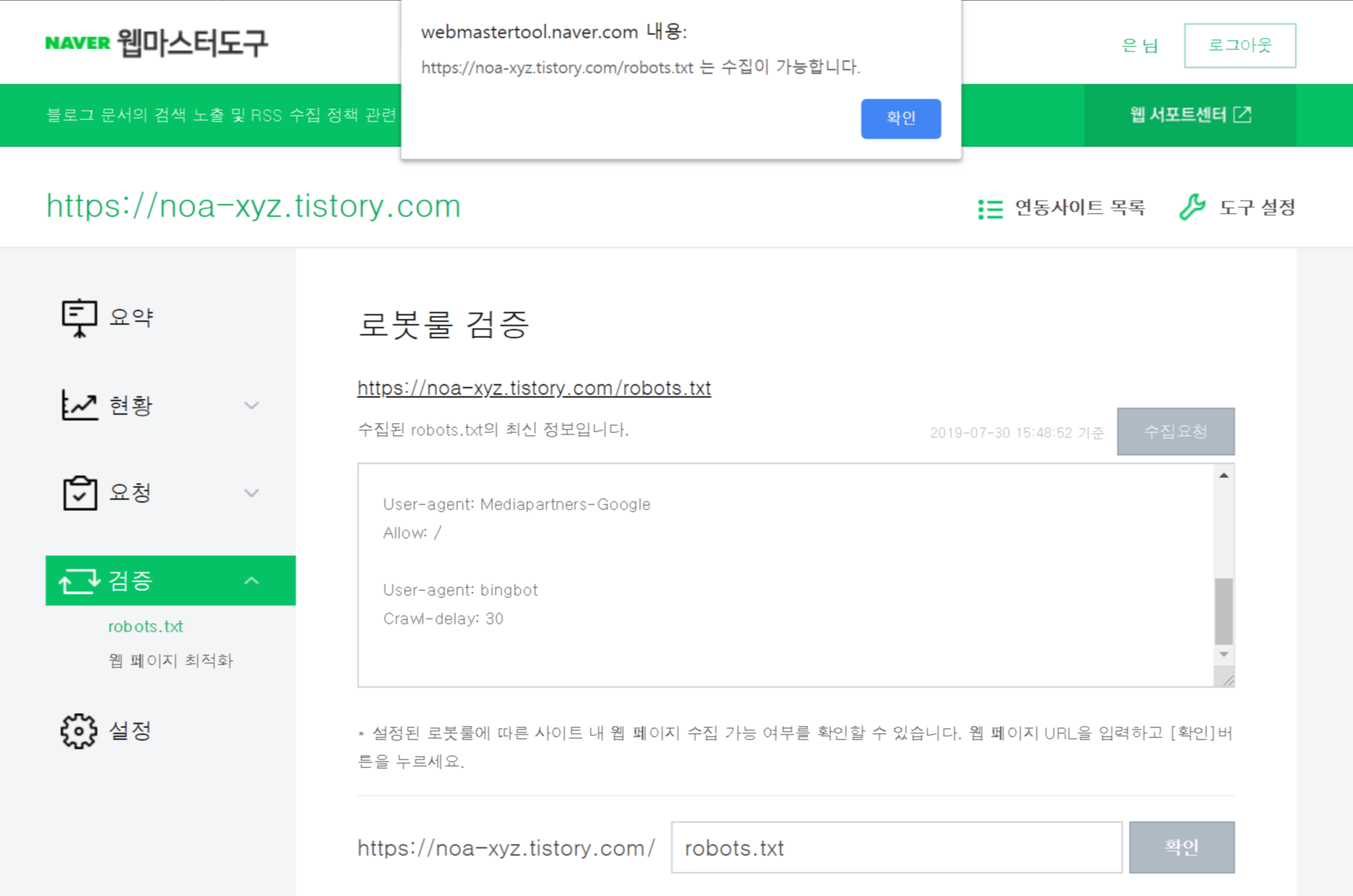Click the text area scroll up arrow
The image size is (1353, 896).
pyautogui.click(x=1224, y=475)
